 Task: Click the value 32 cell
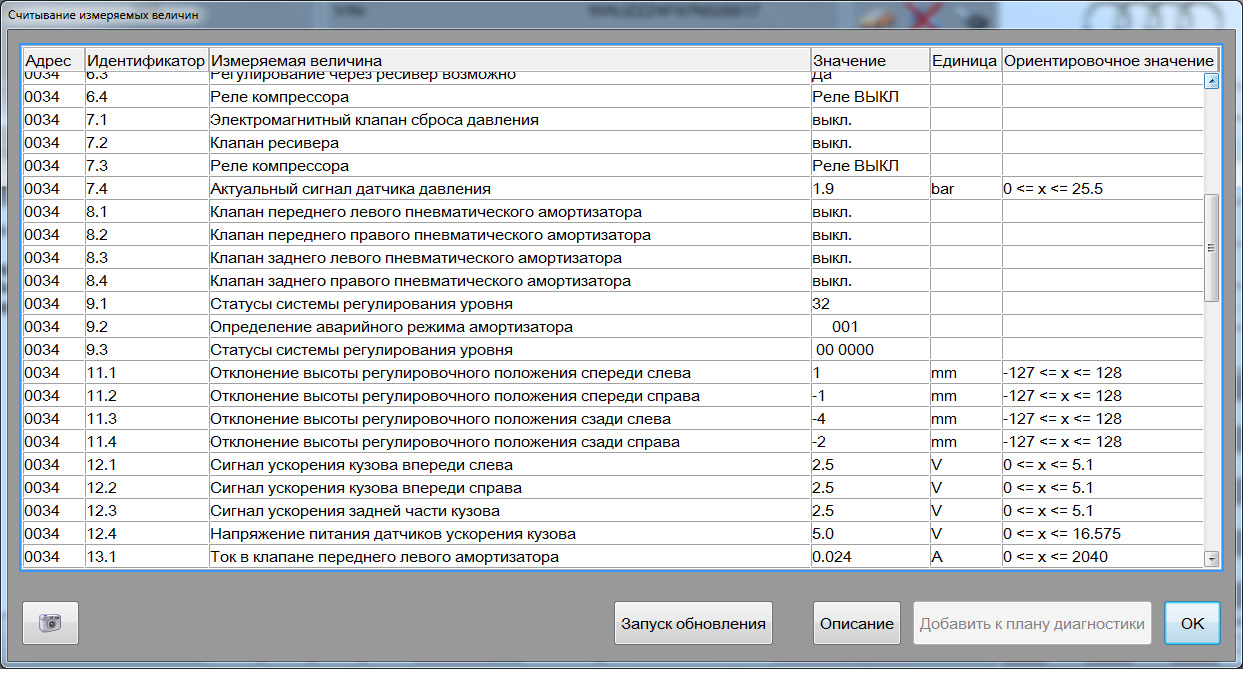click(870, 304)
